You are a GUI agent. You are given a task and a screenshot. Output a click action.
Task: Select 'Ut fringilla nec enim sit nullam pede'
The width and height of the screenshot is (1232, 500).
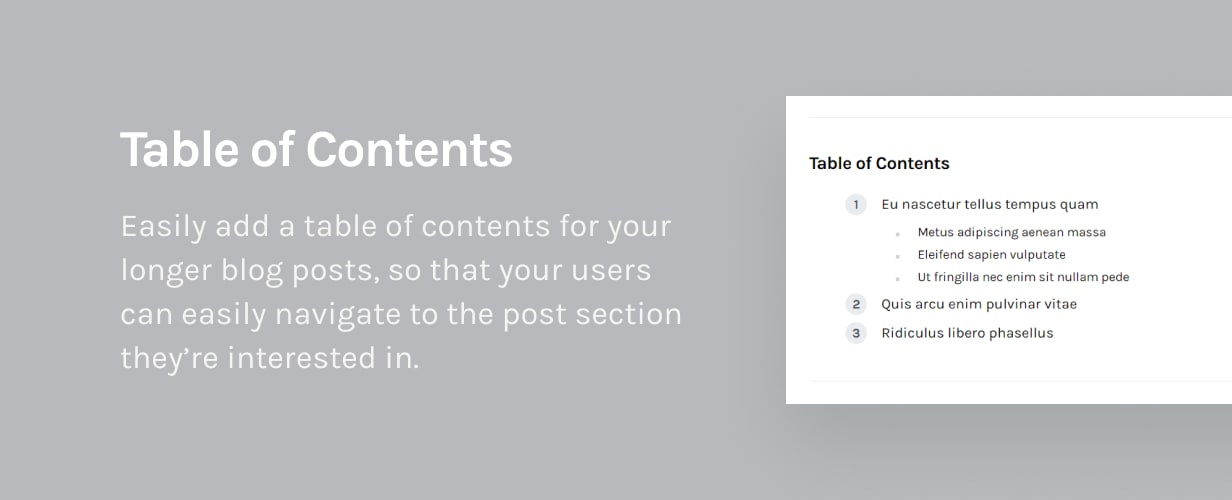1023,277
